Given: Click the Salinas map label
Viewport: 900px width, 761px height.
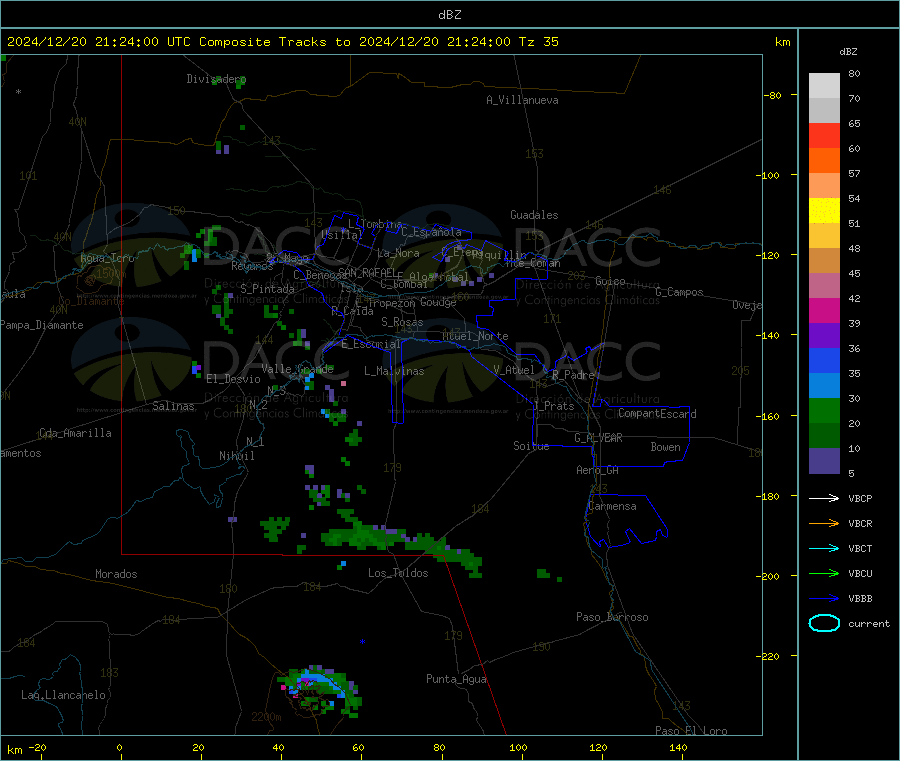Looking at the screenshot, I should (x=173, y=406).
